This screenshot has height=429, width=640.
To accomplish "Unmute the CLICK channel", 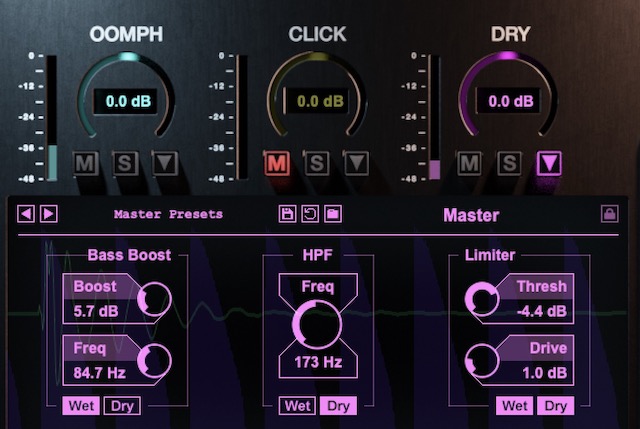I will click(277, 163).
